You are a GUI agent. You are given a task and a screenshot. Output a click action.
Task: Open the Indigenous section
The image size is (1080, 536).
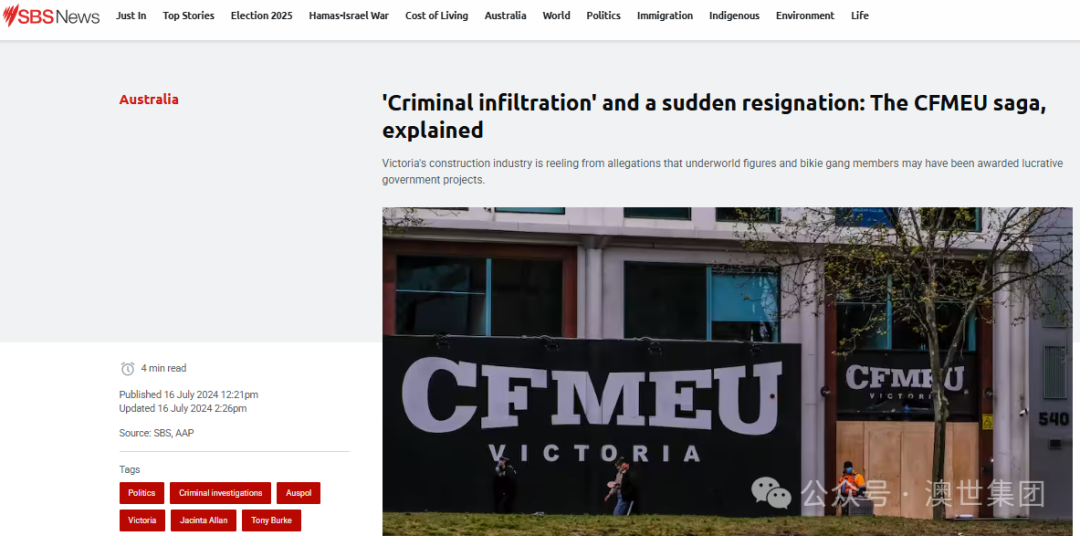click(x=734, y=15)
